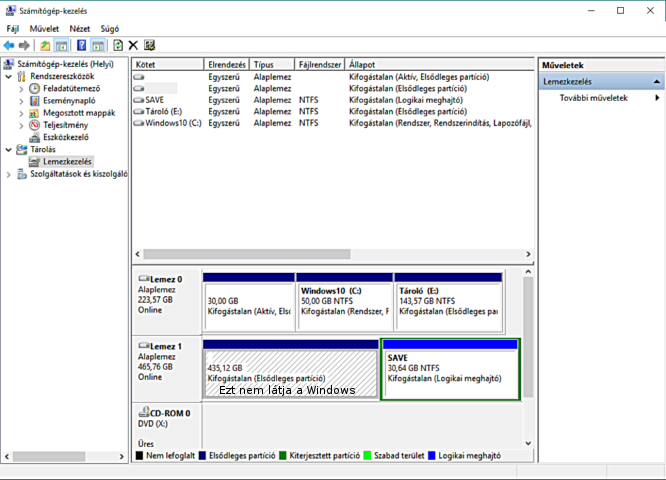Open the Help toolbar icon
Image resolution: width=666 pixels, height=480 pixels.
tap(82, 45)
